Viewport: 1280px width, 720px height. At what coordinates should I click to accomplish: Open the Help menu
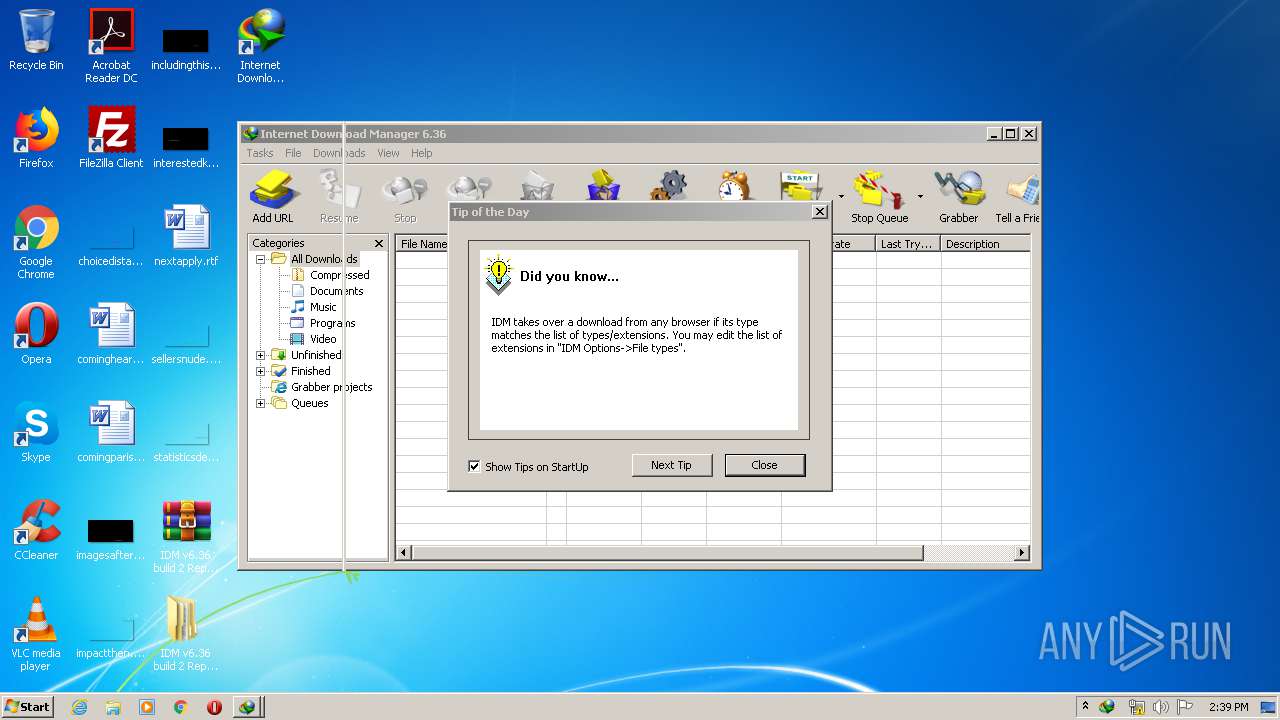point(422,153)
